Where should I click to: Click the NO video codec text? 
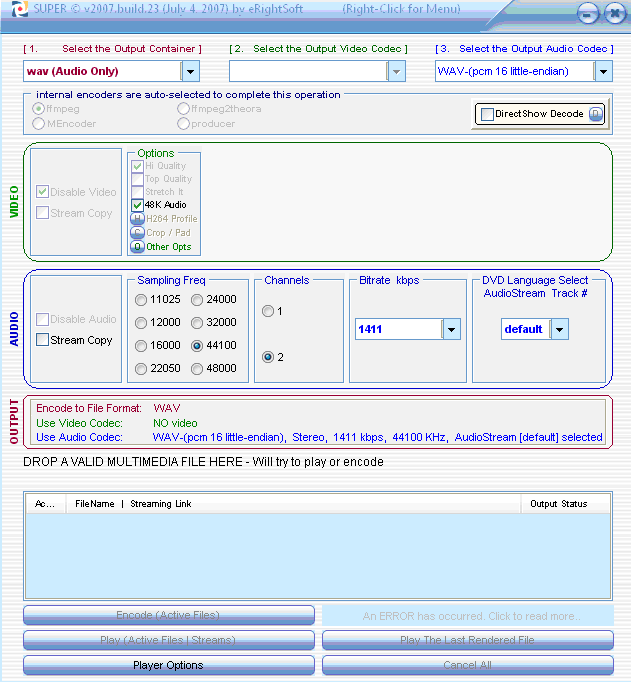[175, 423]
